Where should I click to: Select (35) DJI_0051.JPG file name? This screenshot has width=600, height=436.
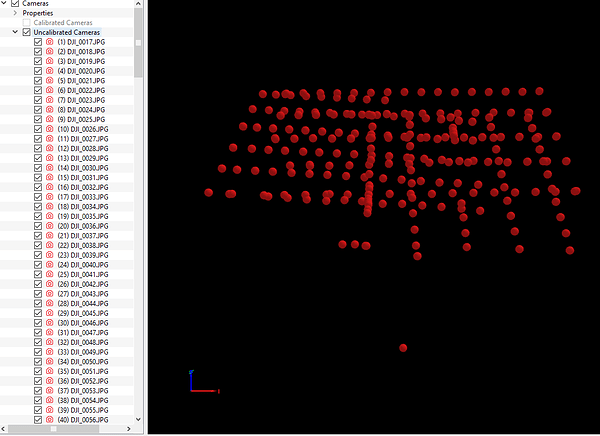(x=83, y=371)
